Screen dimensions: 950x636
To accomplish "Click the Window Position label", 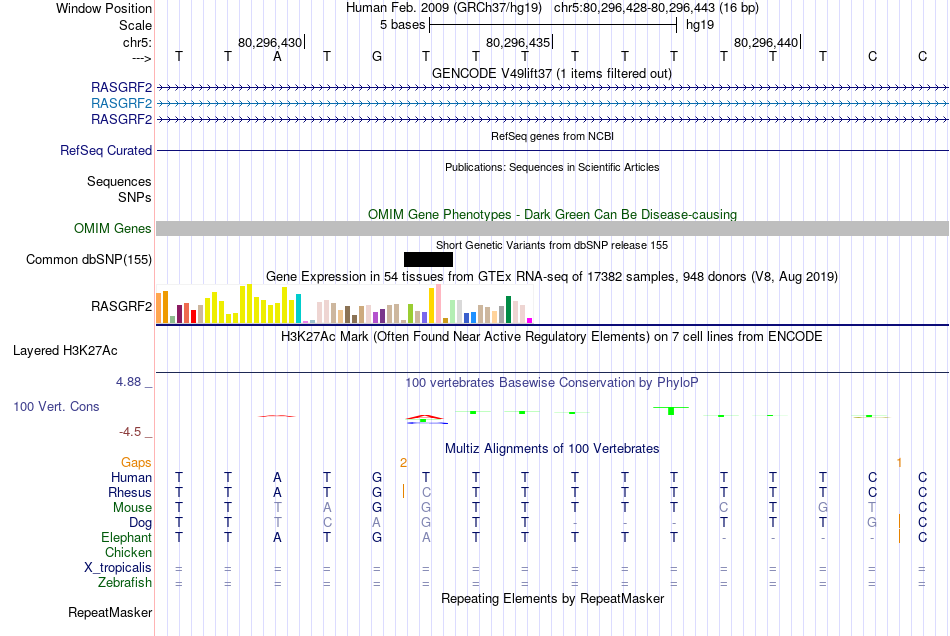I will click(x=104, y=8).
